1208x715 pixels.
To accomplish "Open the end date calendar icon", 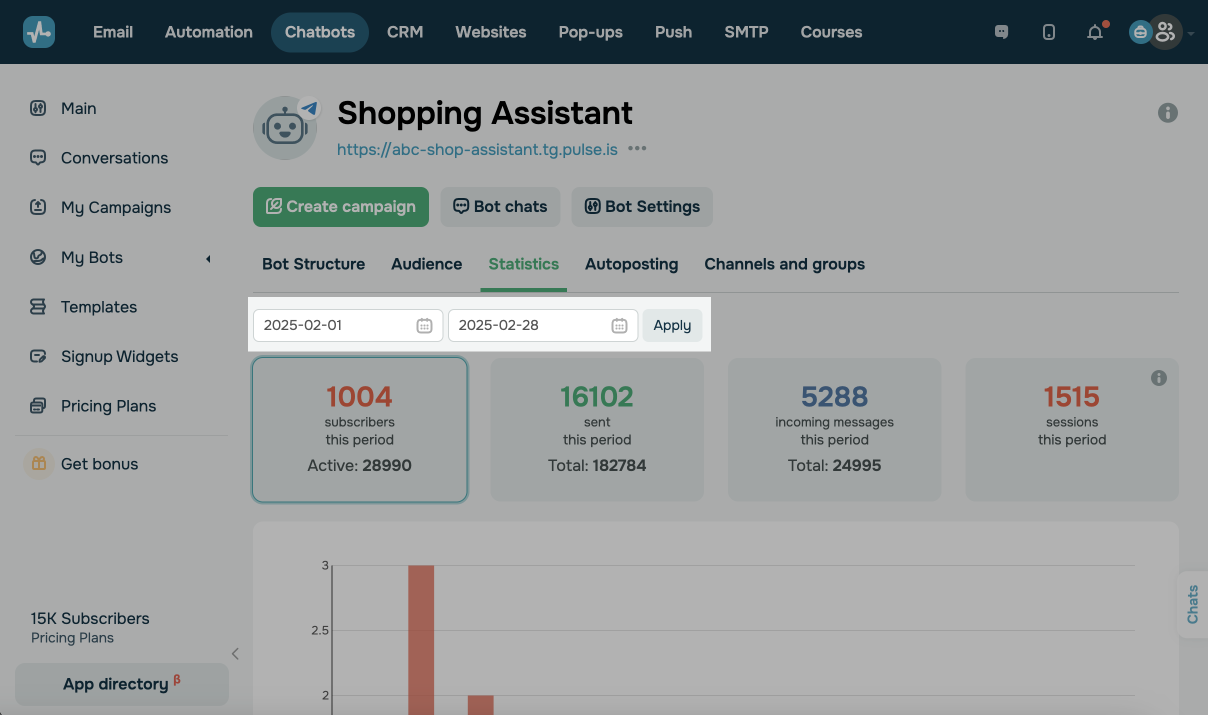I will click(x=619, y=325).
